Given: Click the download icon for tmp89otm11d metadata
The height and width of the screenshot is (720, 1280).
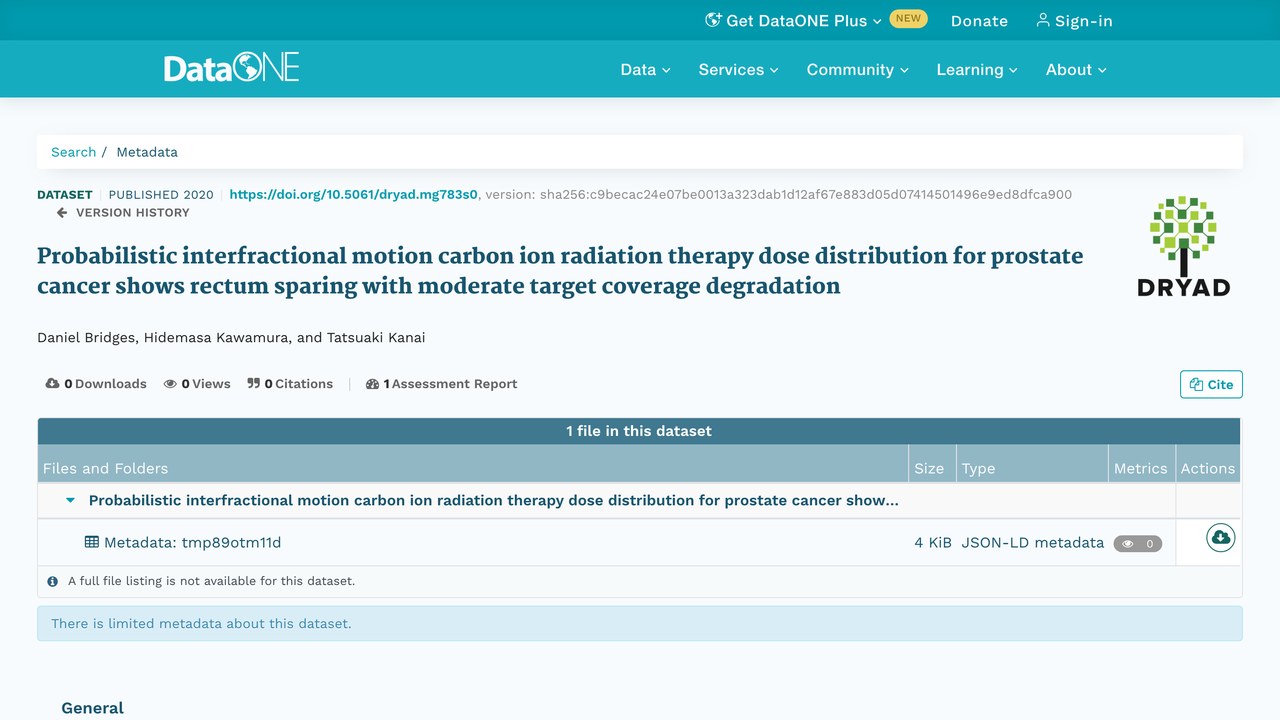Looking at the screenshot, I should (1220, 538).
